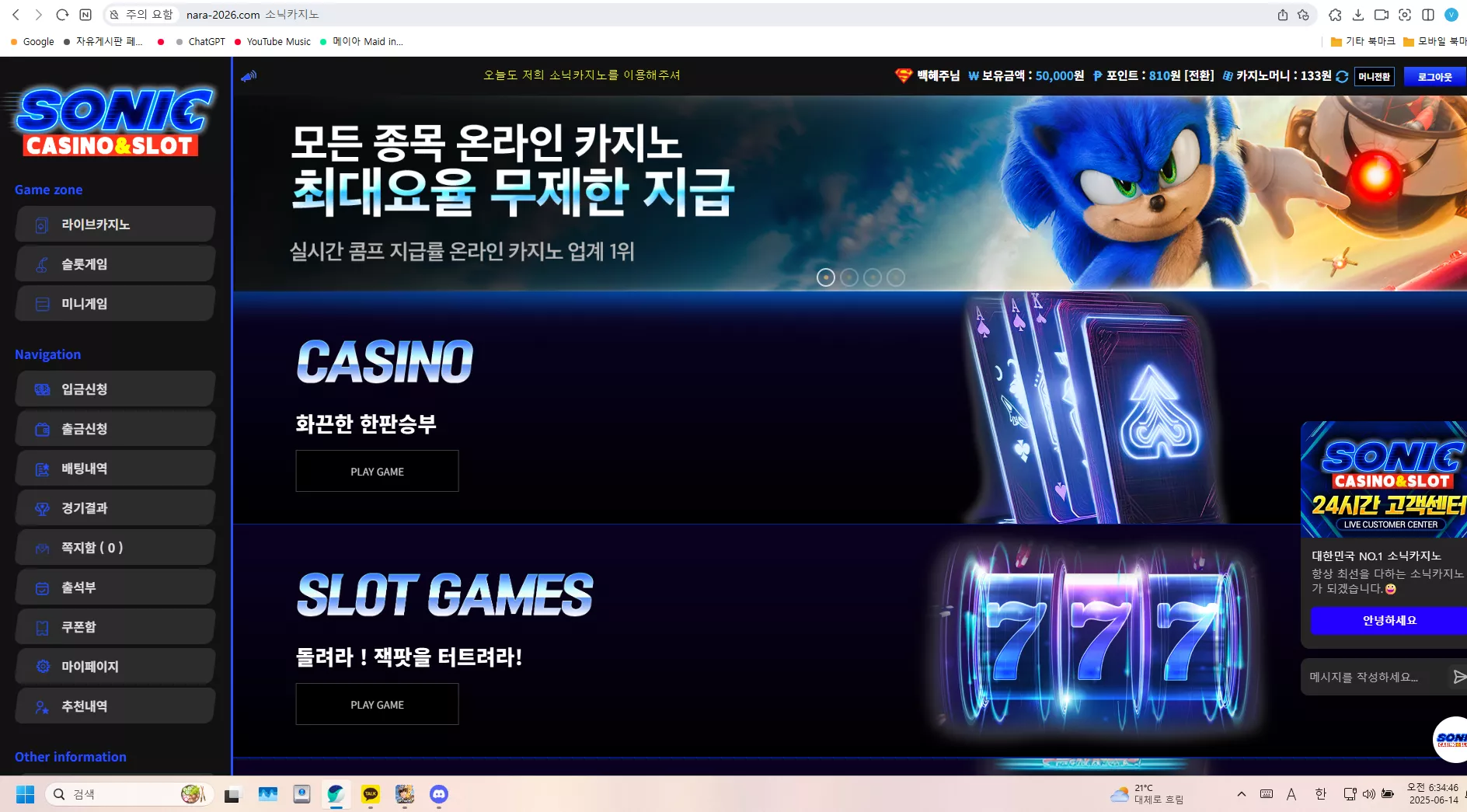Click the 쿠폰함 coupon icon
The image size is (1467, 812).
click(x=43, y=628)
